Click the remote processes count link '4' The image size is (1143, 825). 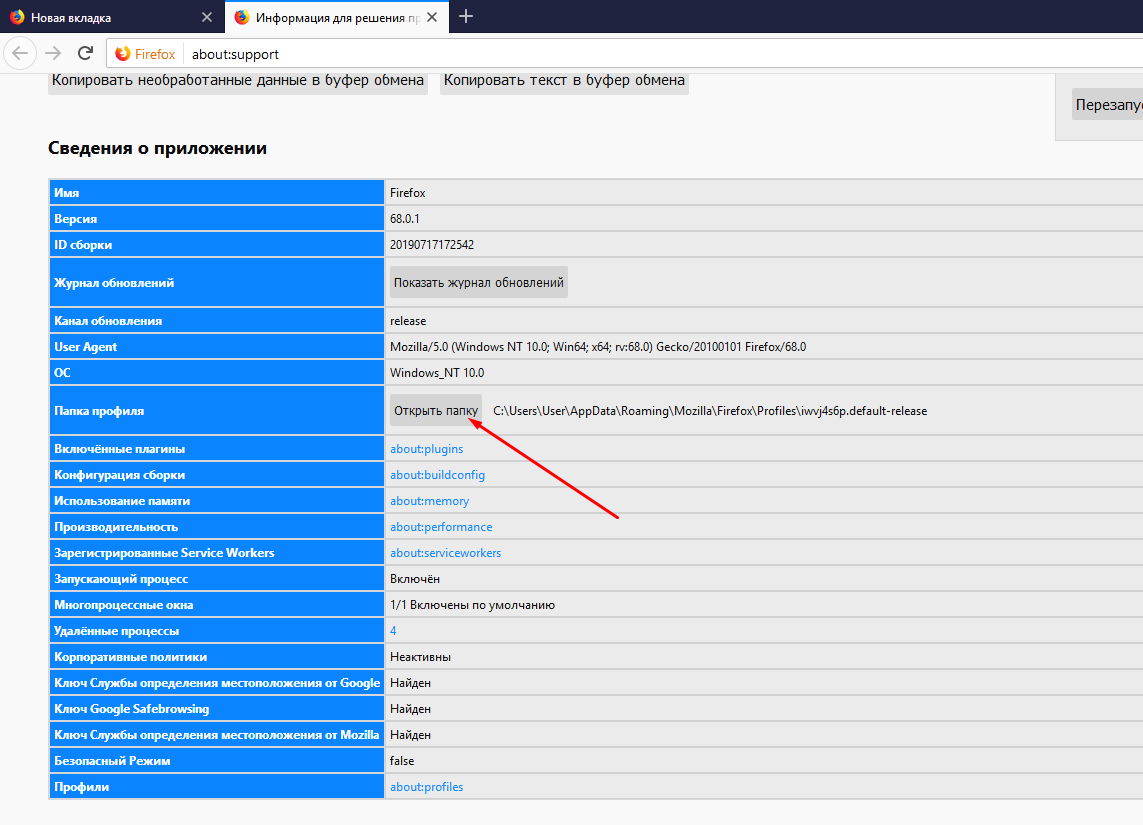[393, 631]
